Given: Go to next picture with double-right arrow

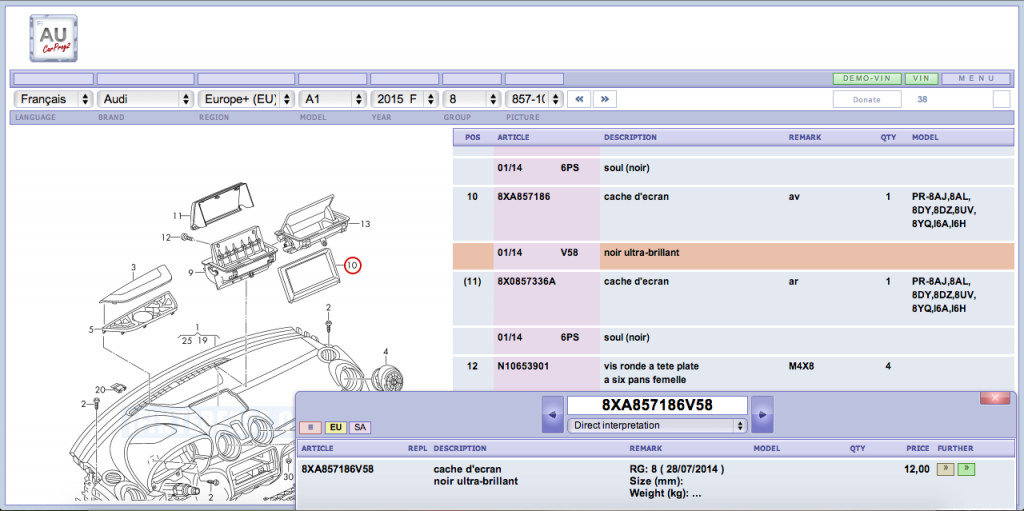Looking at the screenshot, I should (605, 99).
